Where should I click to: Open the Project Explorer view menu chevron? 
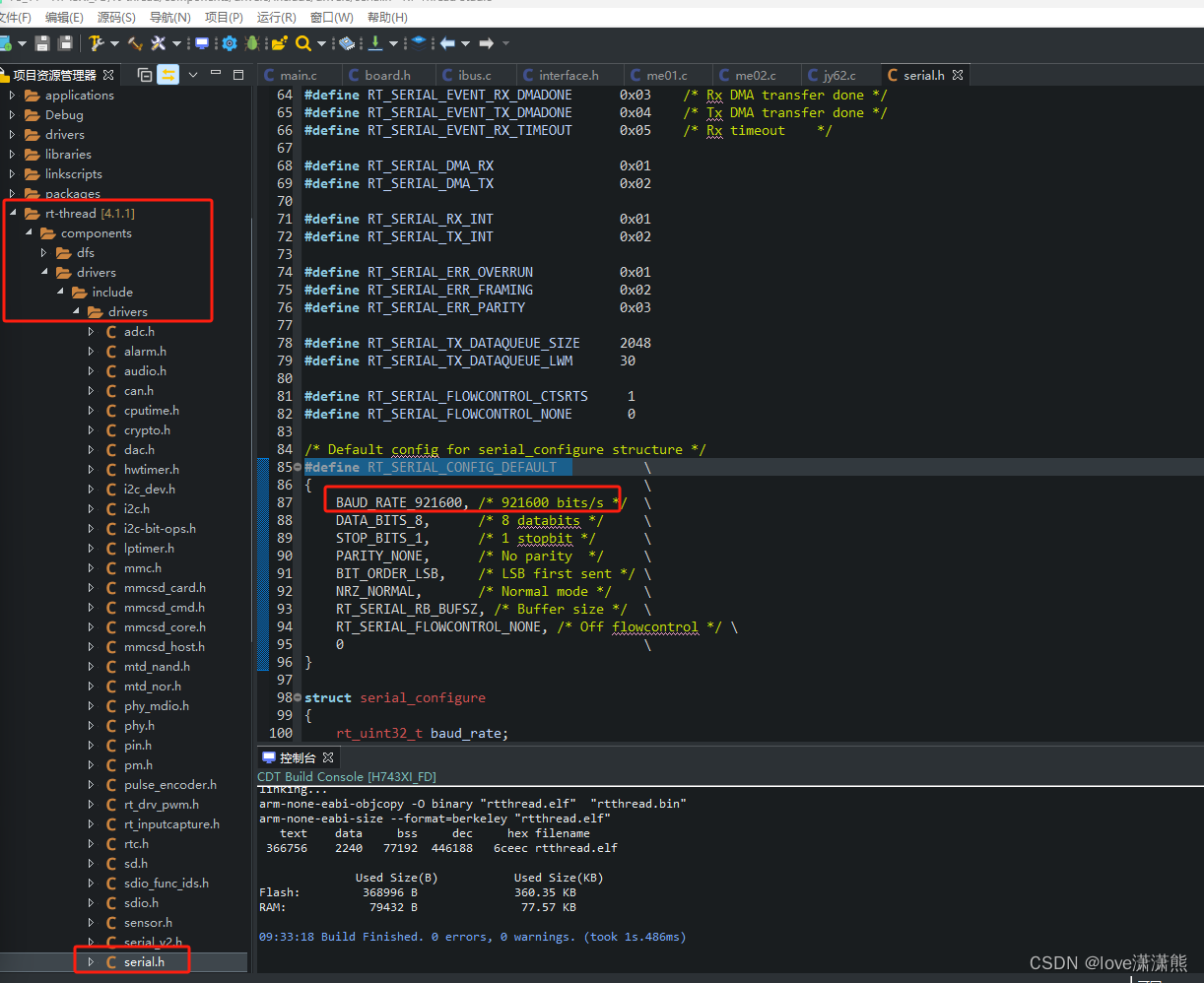(193, 75)
